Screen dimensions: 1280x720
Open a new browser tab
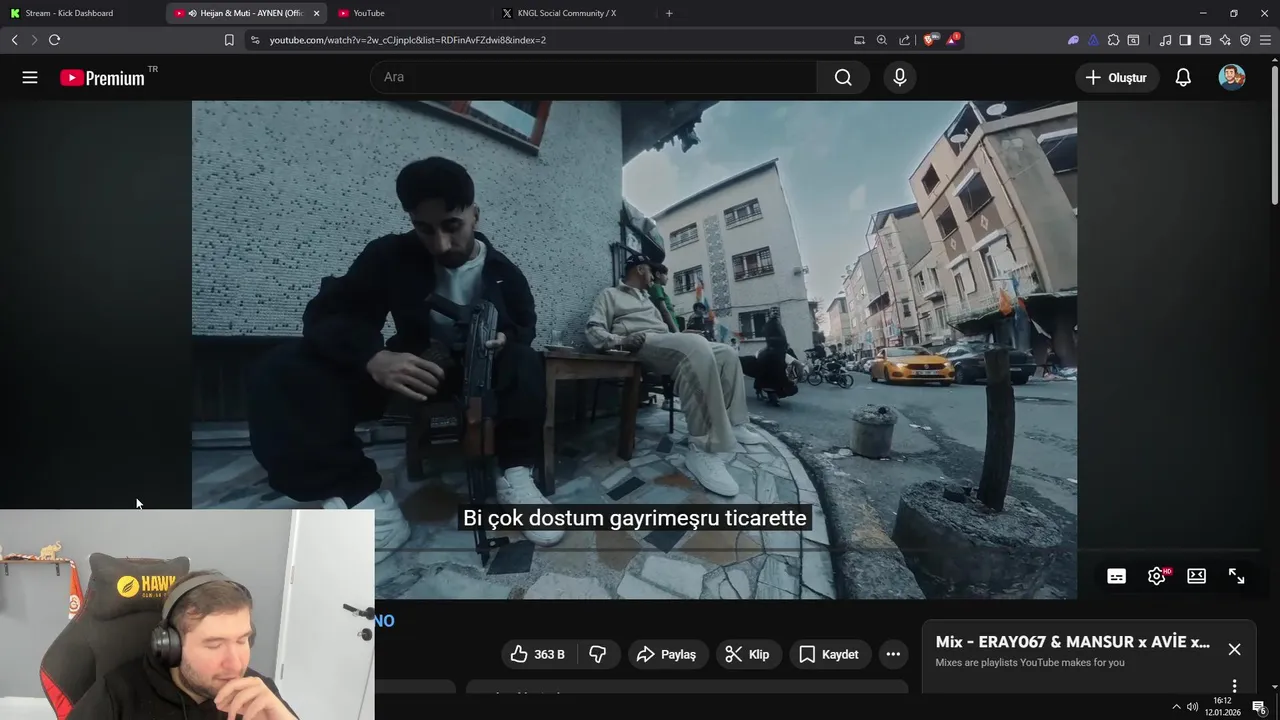point(669,13)
